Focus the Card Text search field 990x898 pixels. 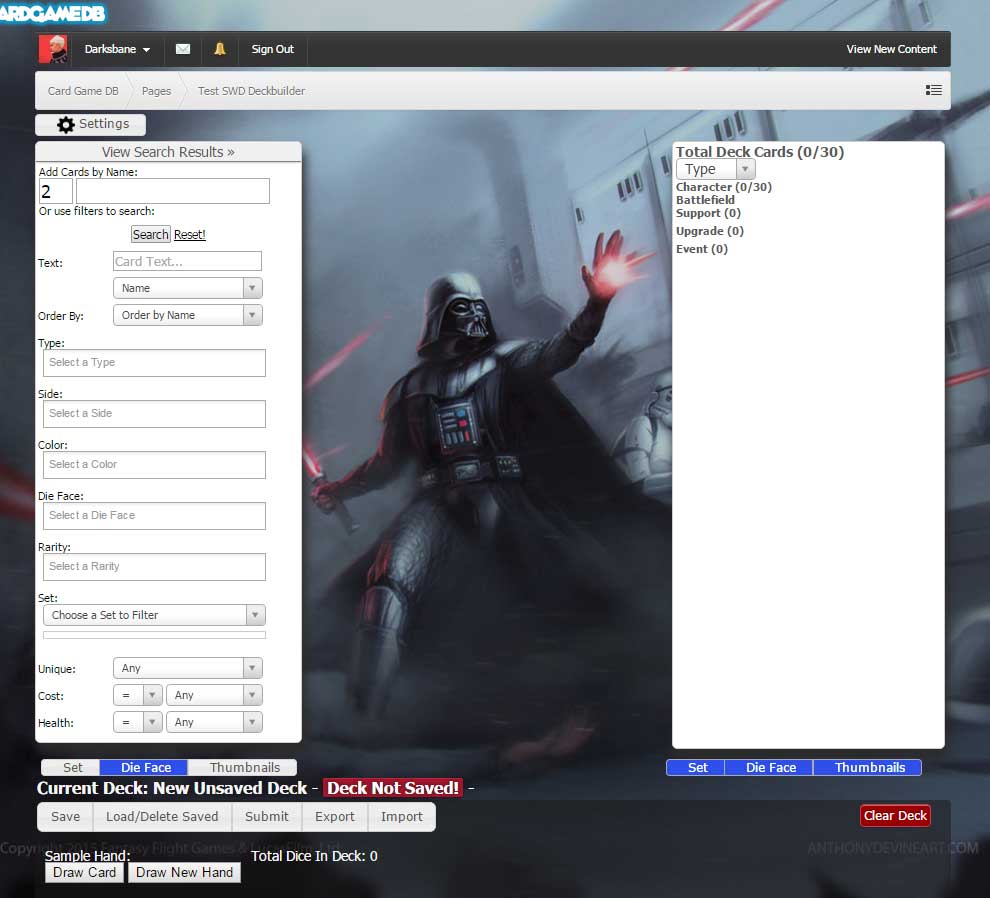[x=188, y=261]
